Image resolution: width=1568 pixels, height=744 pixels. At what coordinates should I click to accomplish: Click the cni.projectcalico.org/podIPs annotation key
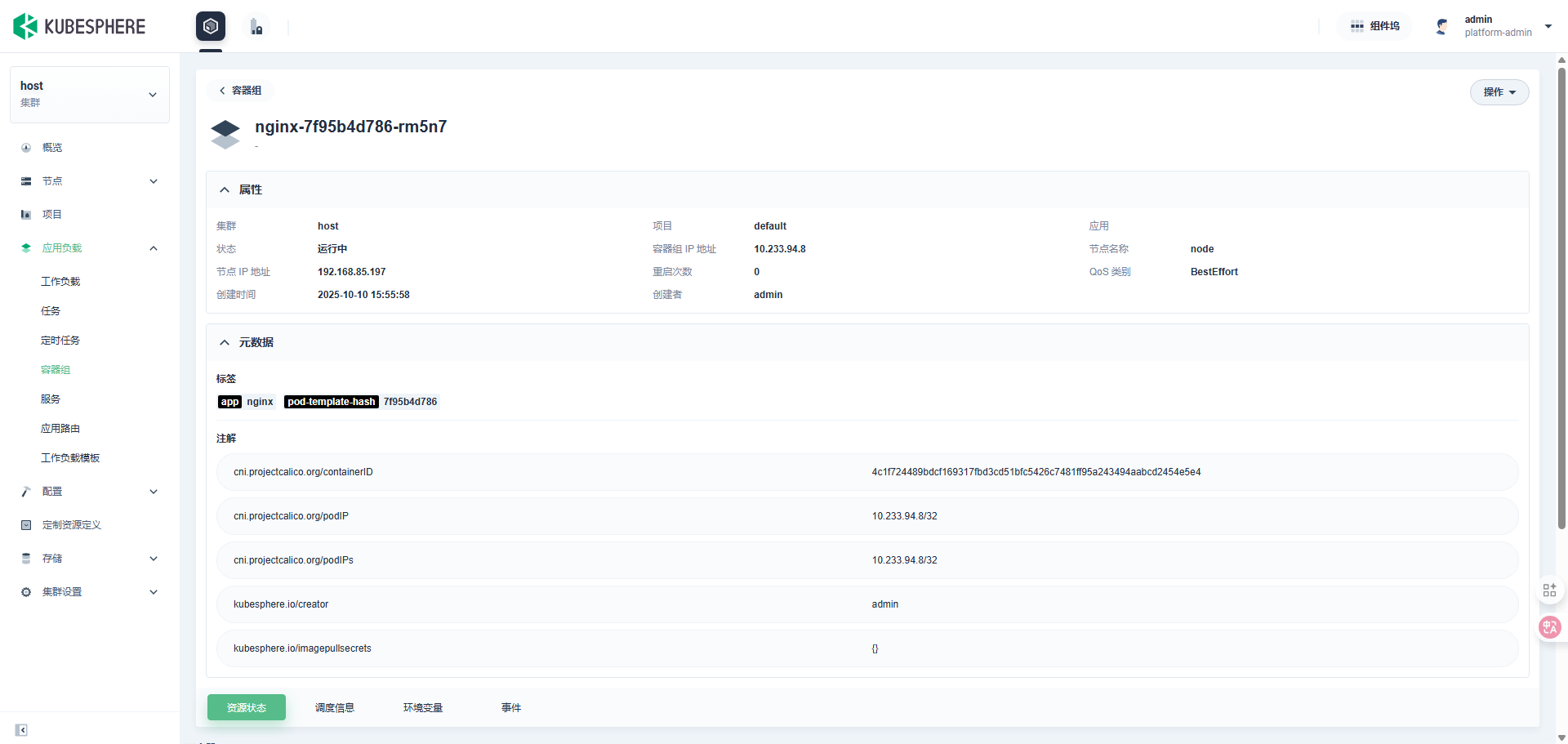coord(293,560)
